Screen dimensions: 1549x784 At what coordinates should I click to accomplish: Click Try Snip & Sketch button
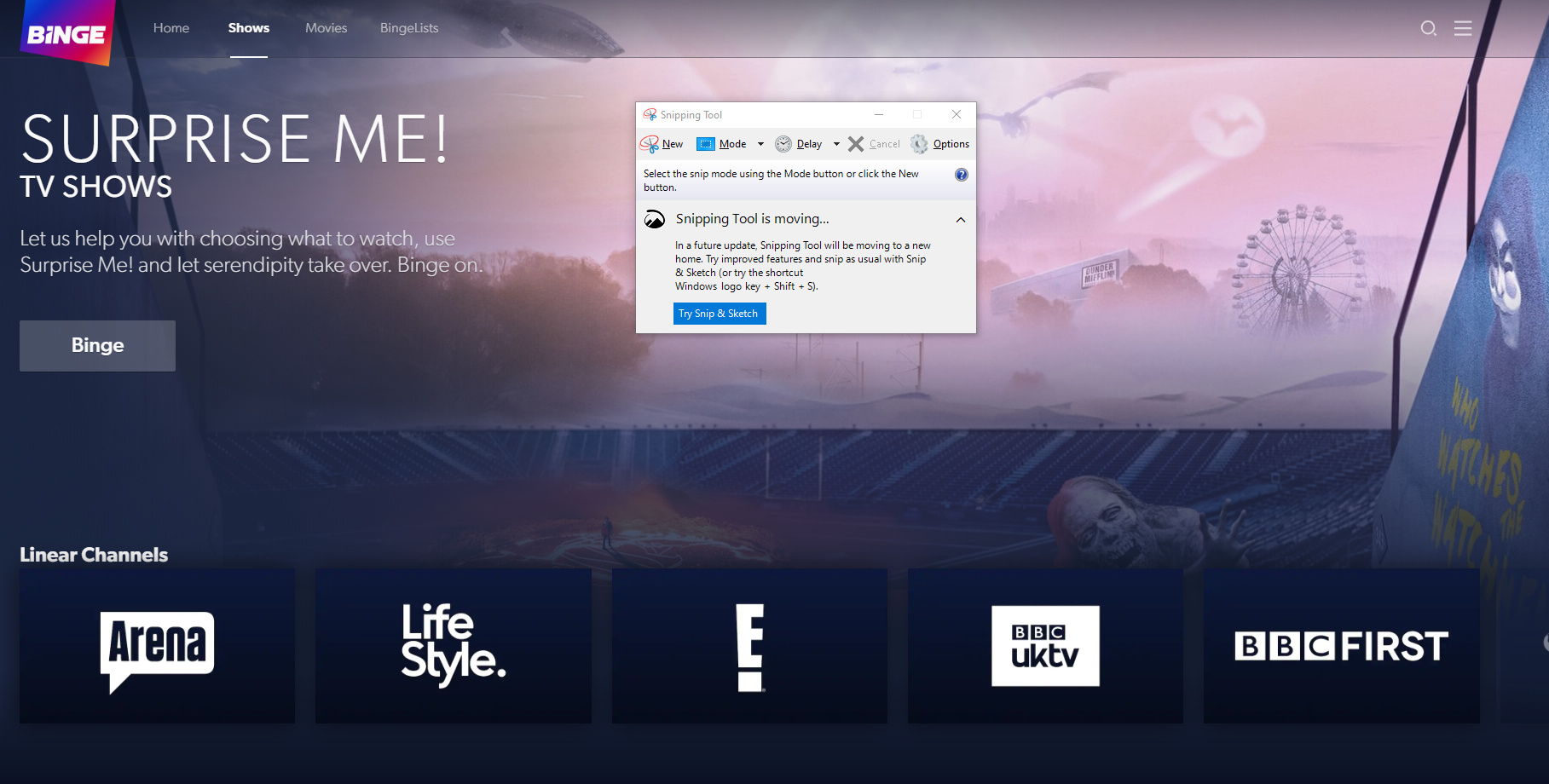pyautogui.click(x=719, y=314)
